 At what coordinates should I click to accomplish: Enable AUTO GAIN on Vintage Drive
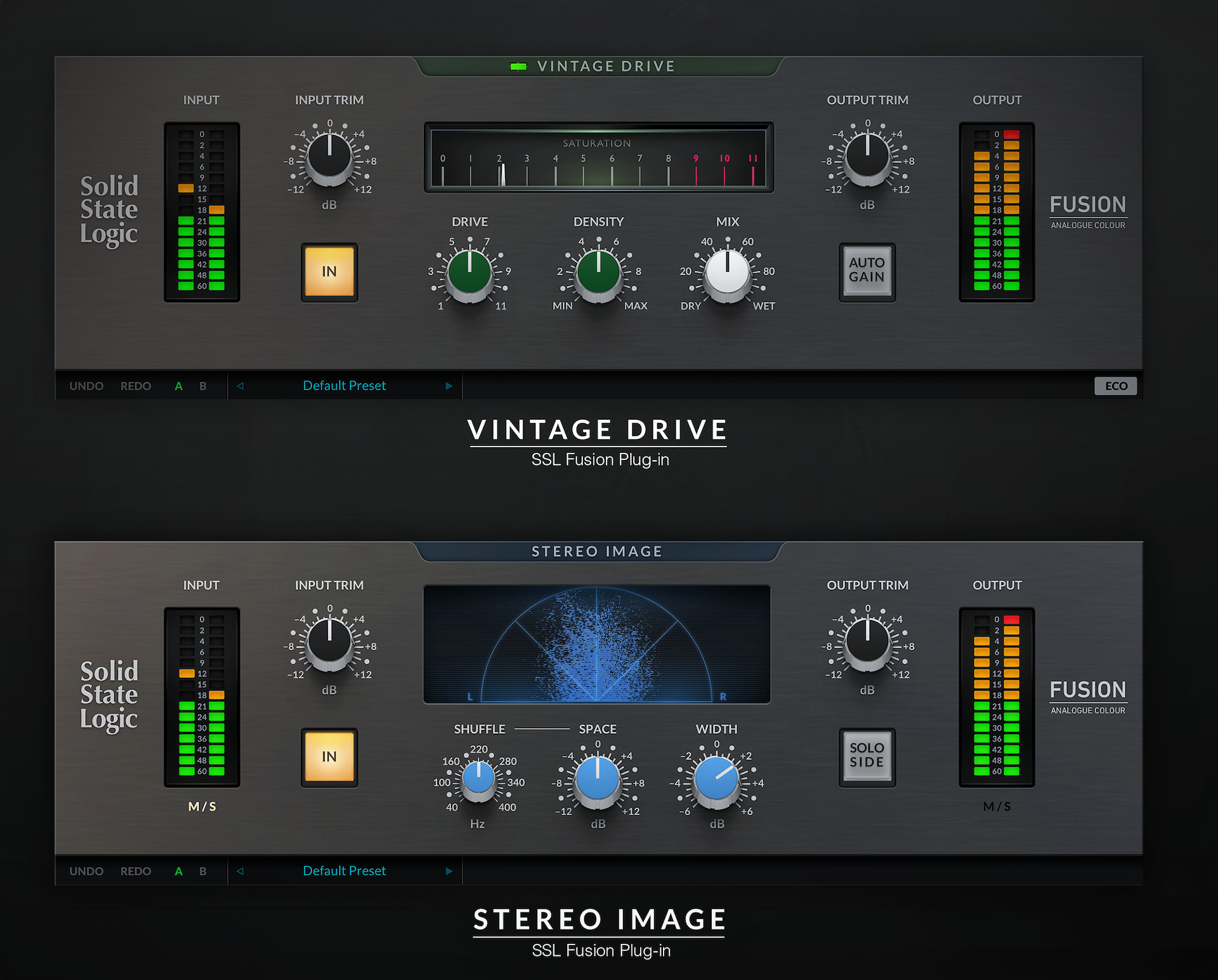[867, 271]
